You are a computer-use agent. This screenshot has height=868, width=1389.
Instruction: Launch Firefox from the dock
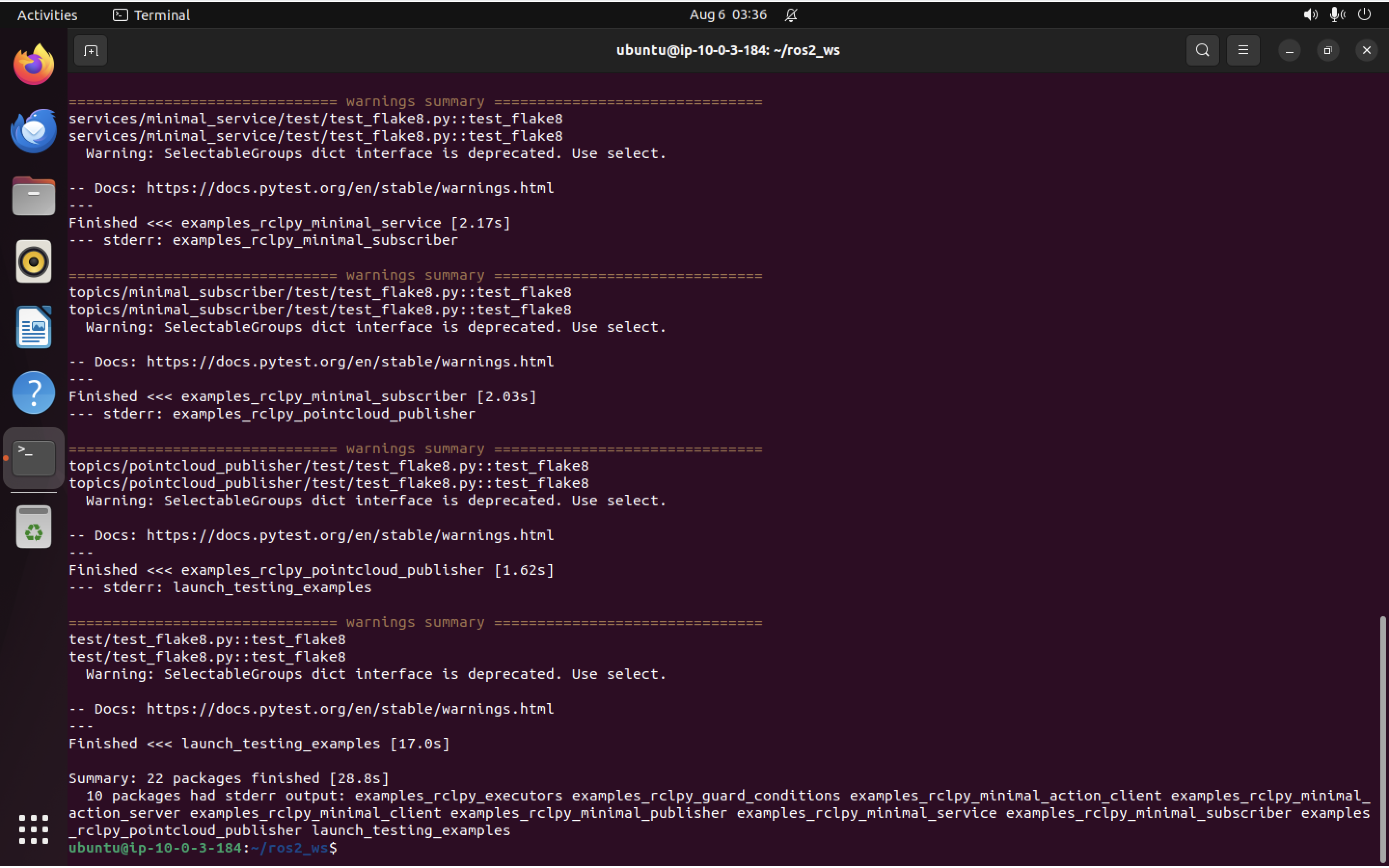pos(33,63)
